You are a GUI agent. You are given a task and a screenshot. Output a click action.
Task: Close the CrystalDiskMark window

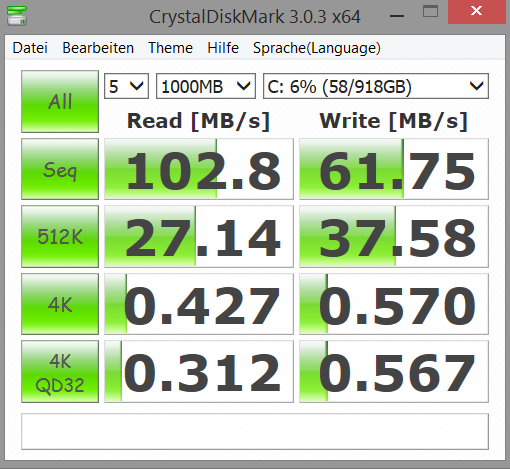pos(477,12)
